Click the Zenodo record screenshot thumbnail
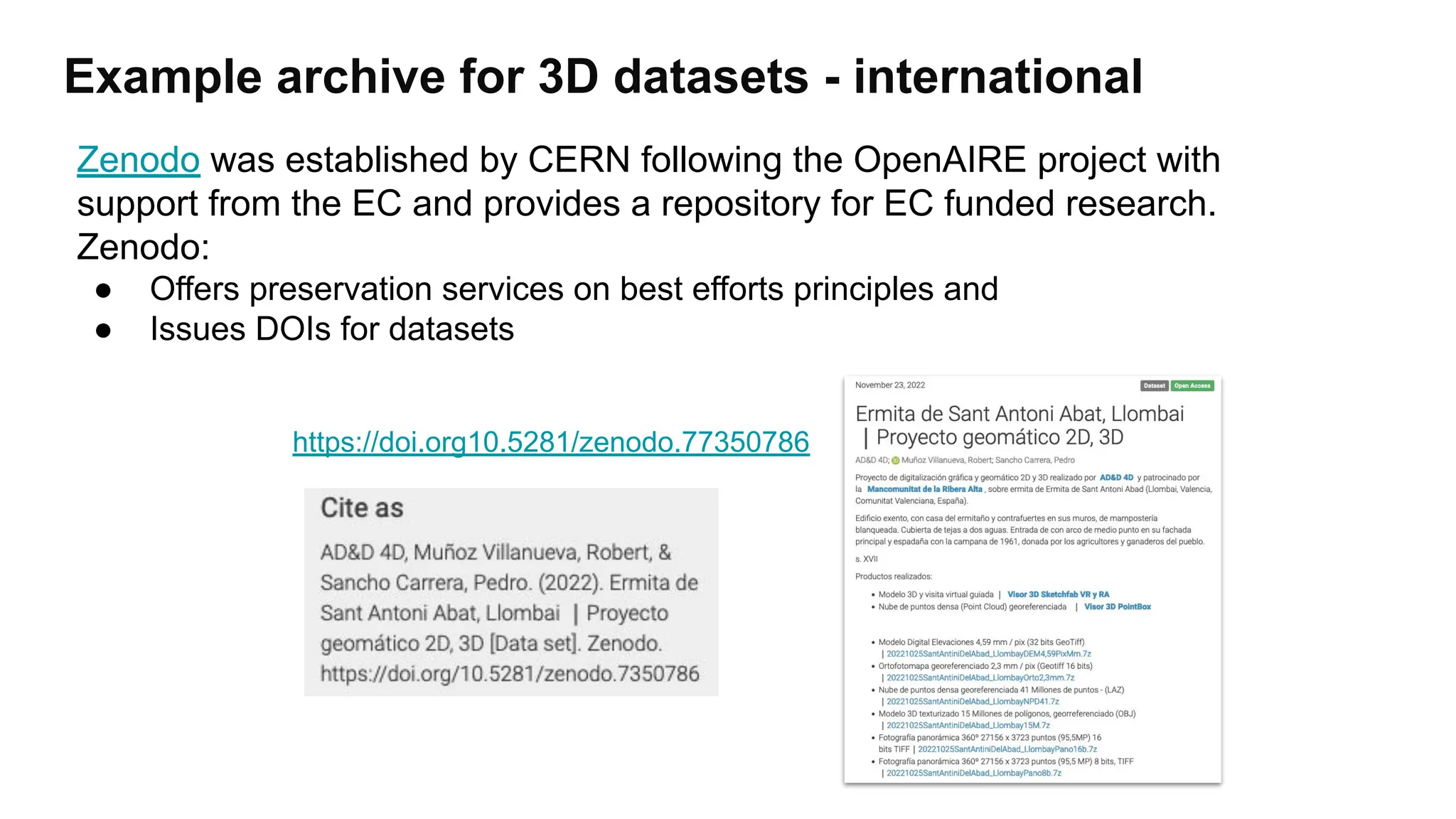The height and width of the screenshot is (819, 1456). pyautogui.click(x=1033, y=579)
